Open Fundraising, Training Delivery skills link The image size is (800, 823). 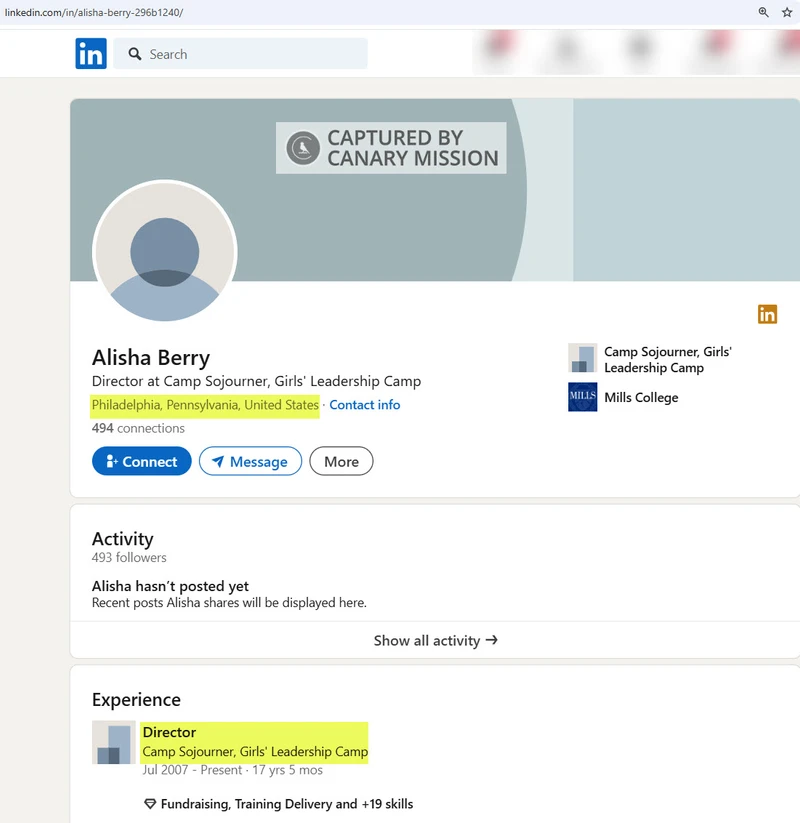pyautogui.click(x=287, y=804)
